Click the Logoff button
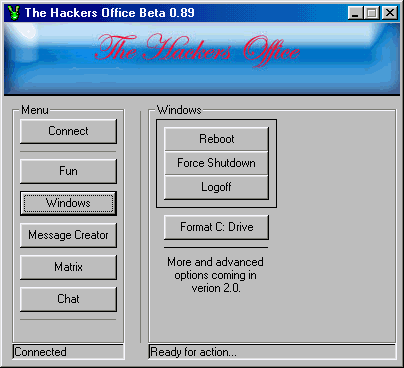 216,187
